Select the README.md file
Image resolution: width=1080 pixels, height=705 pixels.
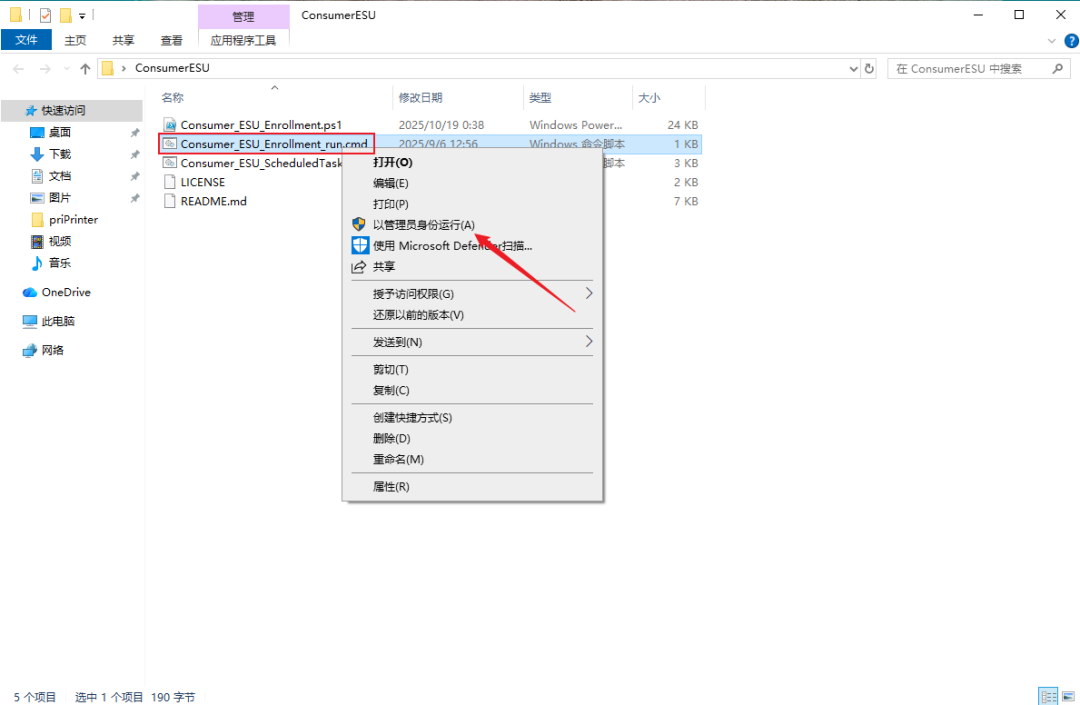[213, 201]
